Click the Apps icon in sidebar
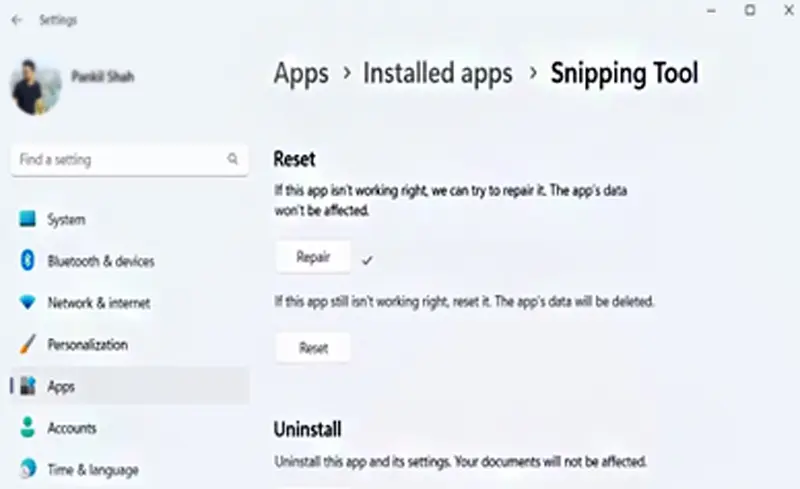This screenshot has height=489, width=800. point(28,385)
